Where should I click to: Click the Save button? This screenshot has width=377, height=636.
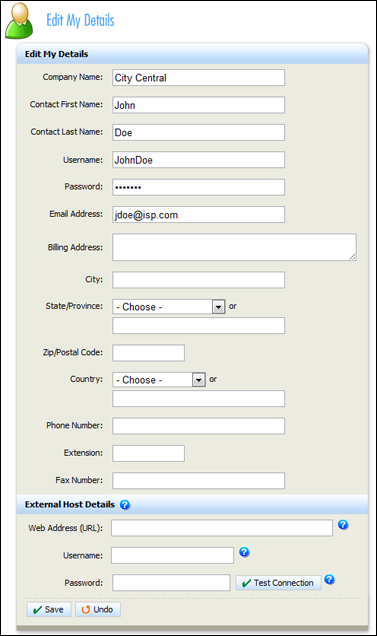coord(49,610)
